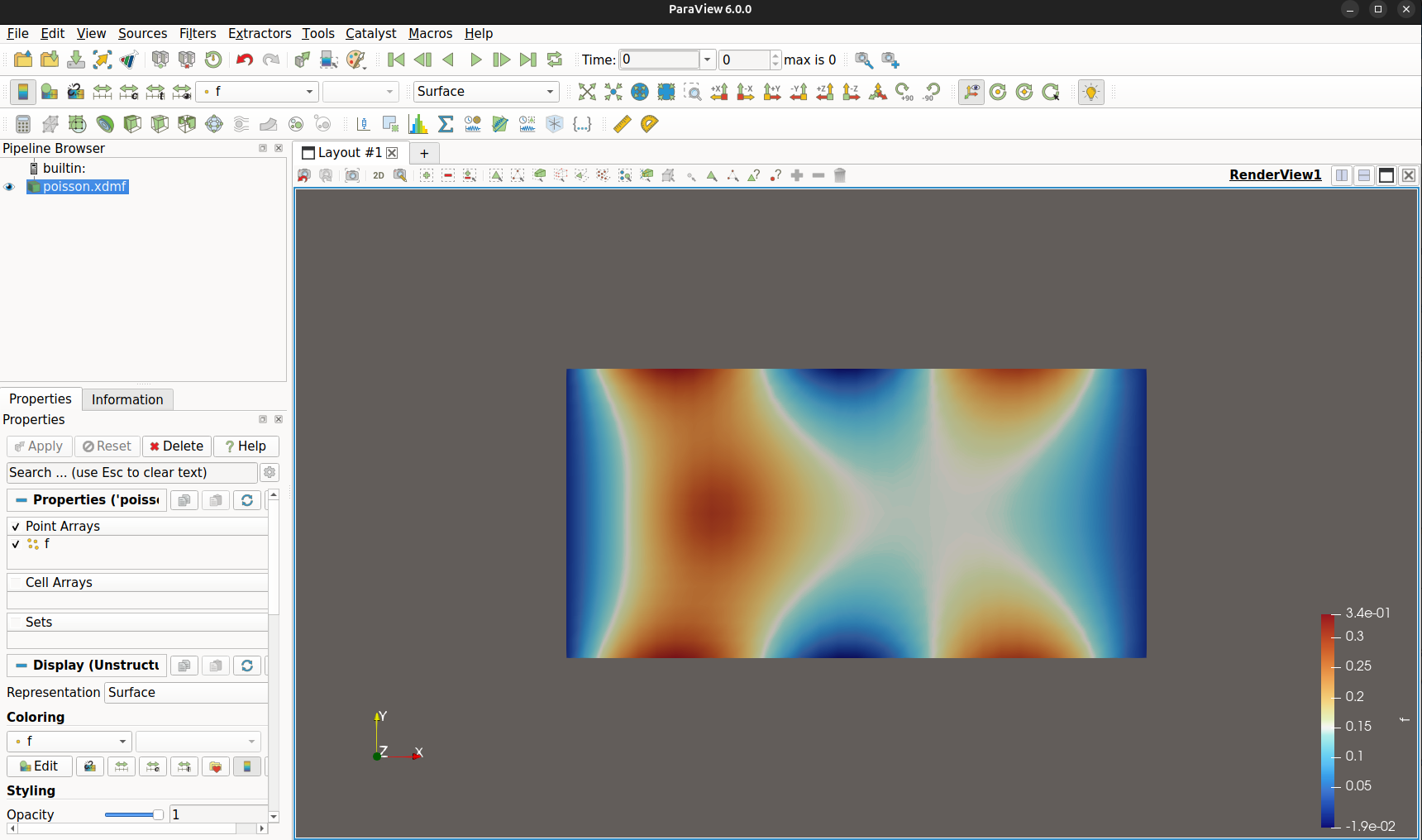
Task: Click the Open file folder icon
Action: coord(23,60)
